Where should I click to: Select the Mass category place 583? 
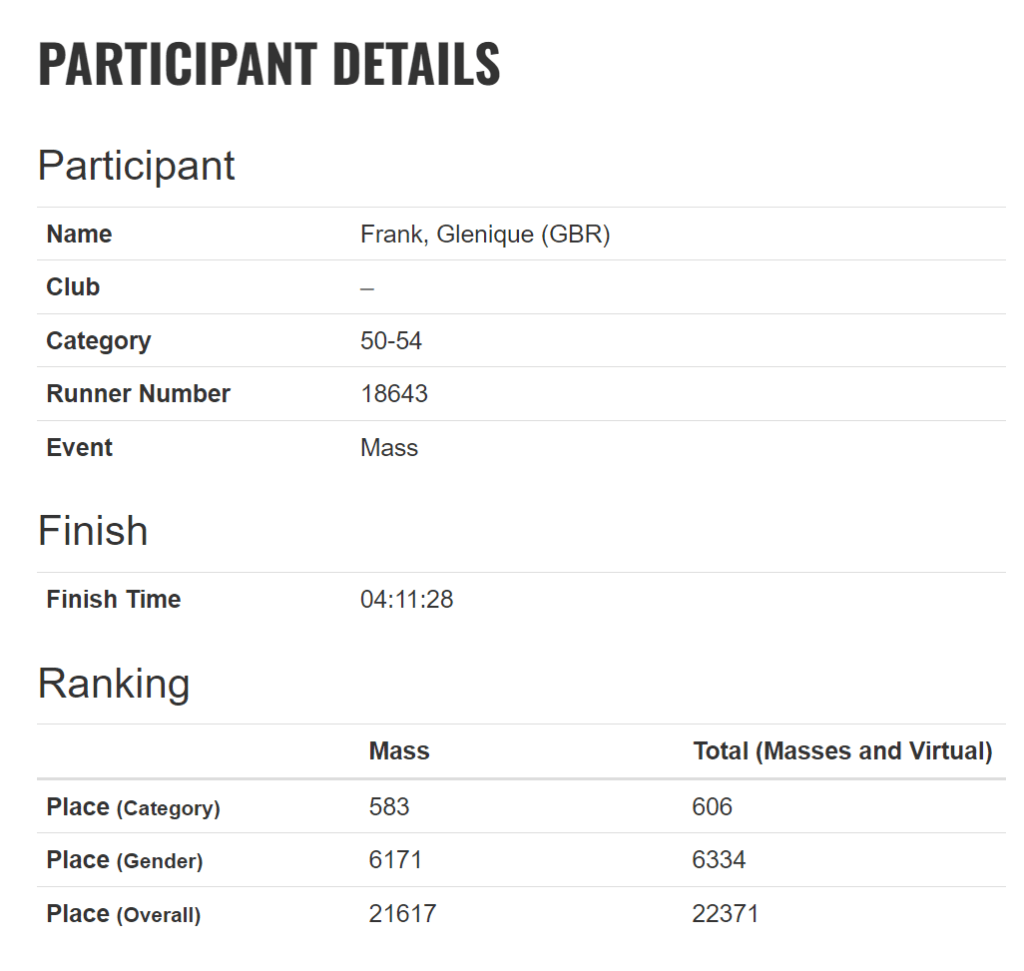[389, 807]
